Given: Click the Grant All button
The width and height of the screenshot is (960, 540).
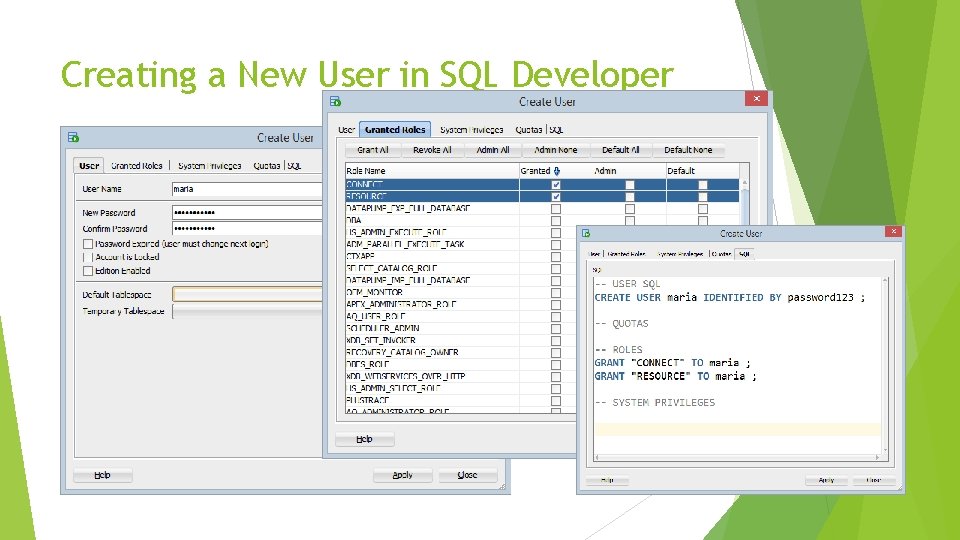Looking at the screenshot, I should tap(372, 149).
